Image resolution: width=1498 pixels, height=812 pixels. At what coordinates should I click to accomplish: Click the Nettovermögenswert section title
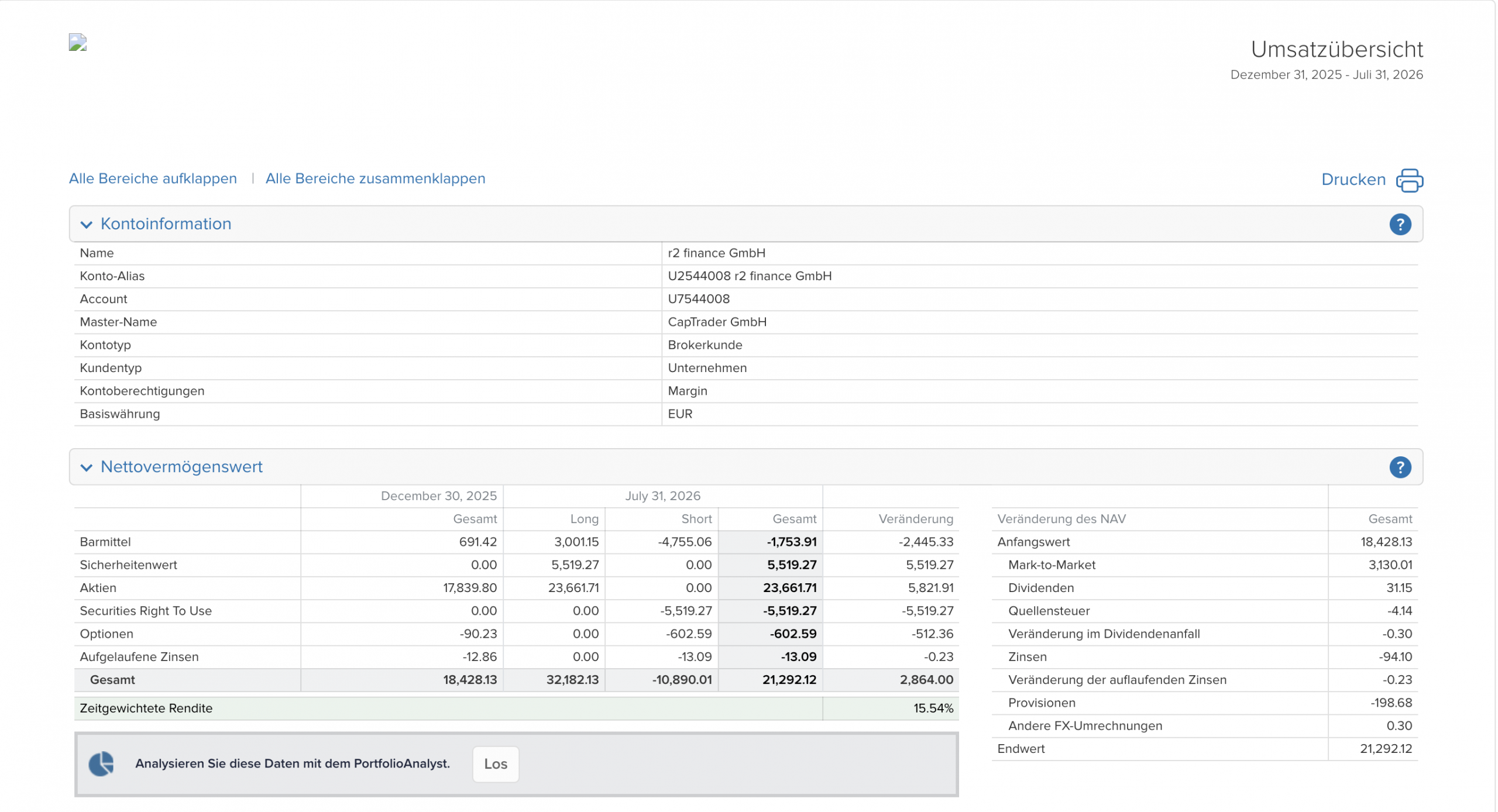click(x=181, y=467)
